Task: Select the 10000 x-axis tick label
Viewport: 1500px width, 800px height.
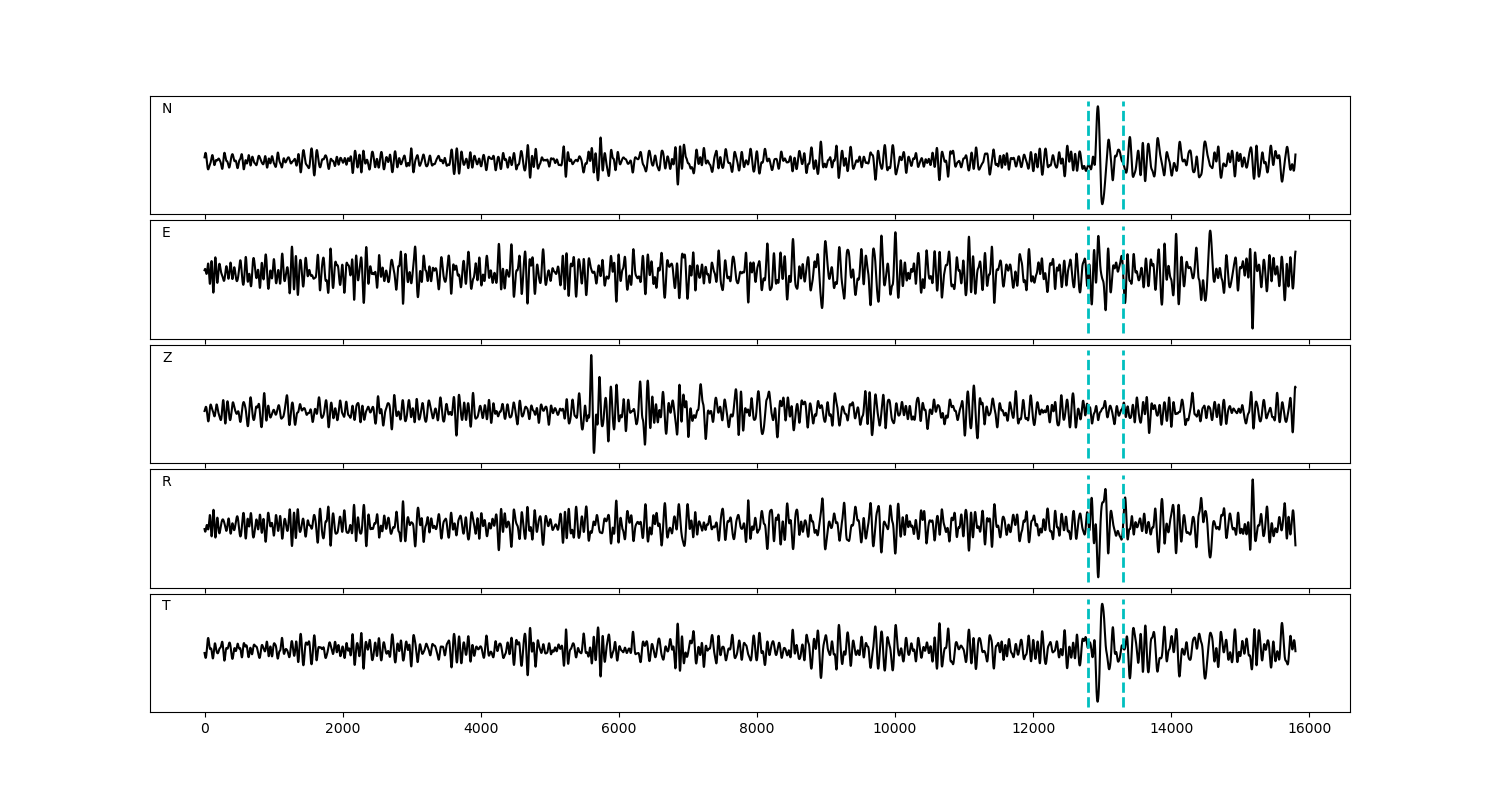Action: pos(895,729)
